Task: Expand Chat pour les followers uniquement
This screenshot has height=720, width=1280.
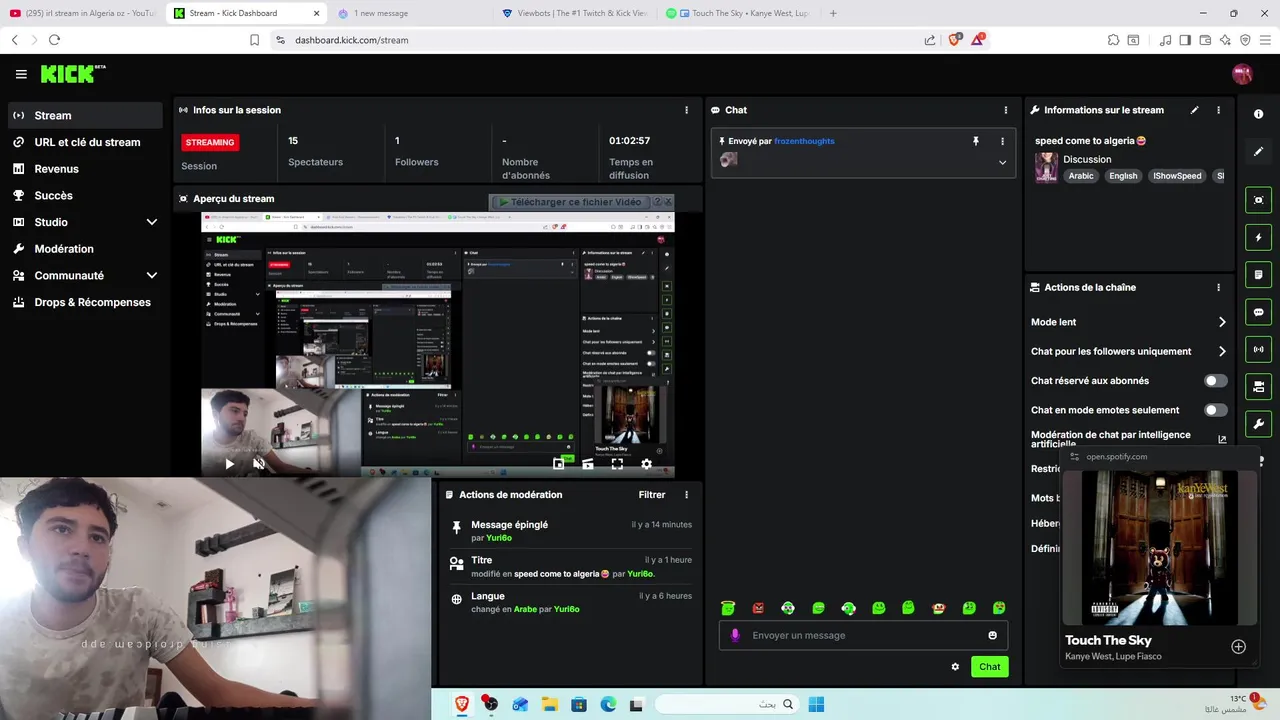Action: tap(1222, 351)
